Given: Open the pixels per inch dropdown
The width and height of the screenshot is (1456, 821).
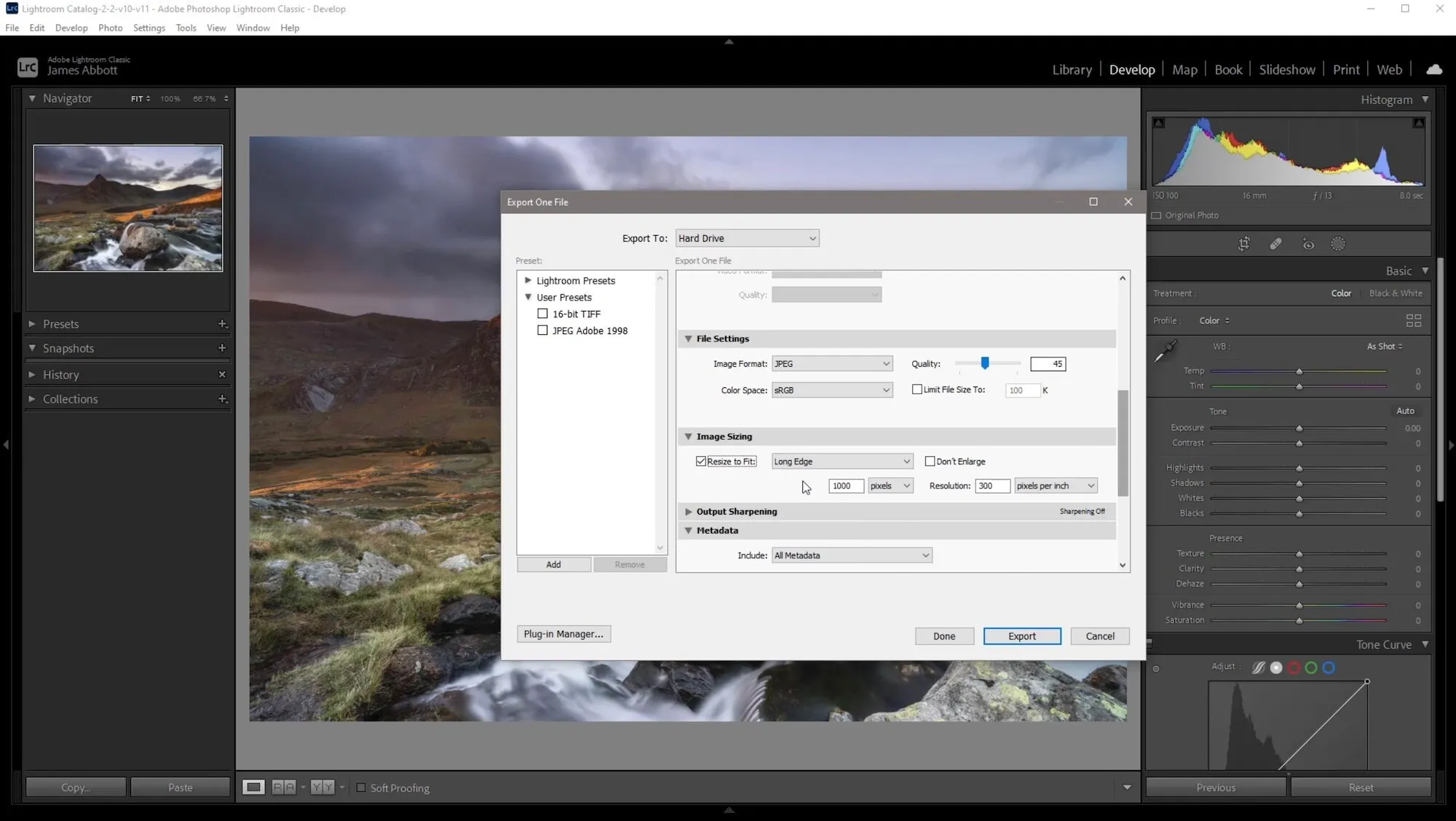Looking at the screenshot, I should [x=1056, y=485].
